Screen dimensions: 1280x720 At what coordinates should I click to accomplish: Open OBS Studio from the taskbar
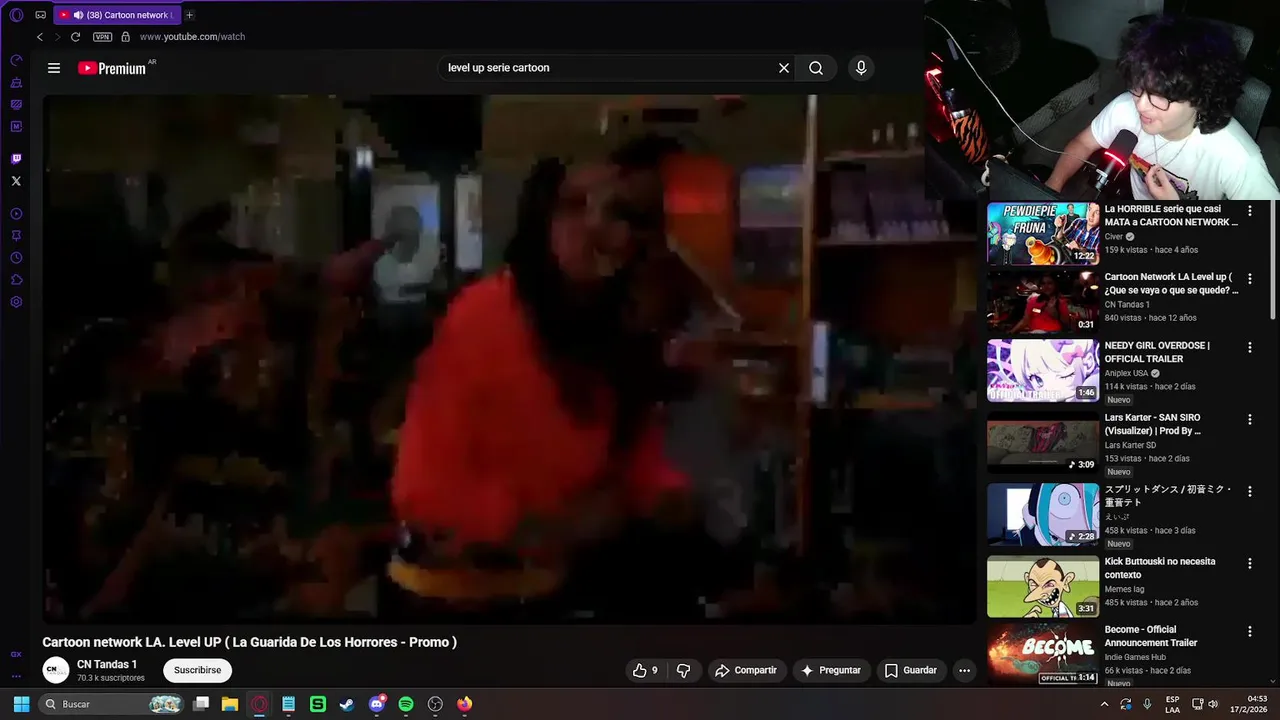point(435,704)
